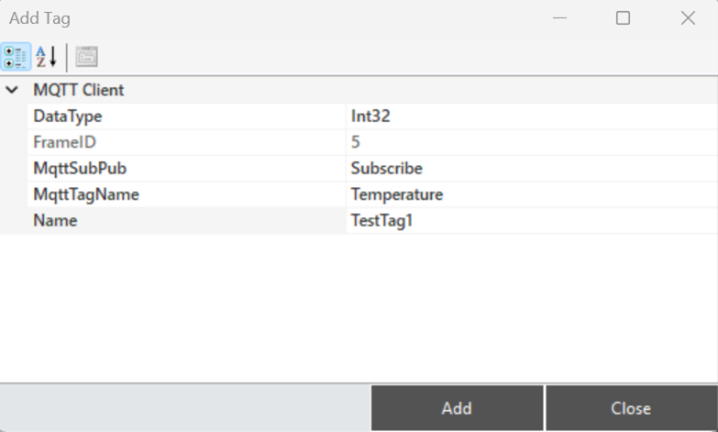Click the Add button
The image size is (718, 432).
pyautogui.click(x=457, y=408)
